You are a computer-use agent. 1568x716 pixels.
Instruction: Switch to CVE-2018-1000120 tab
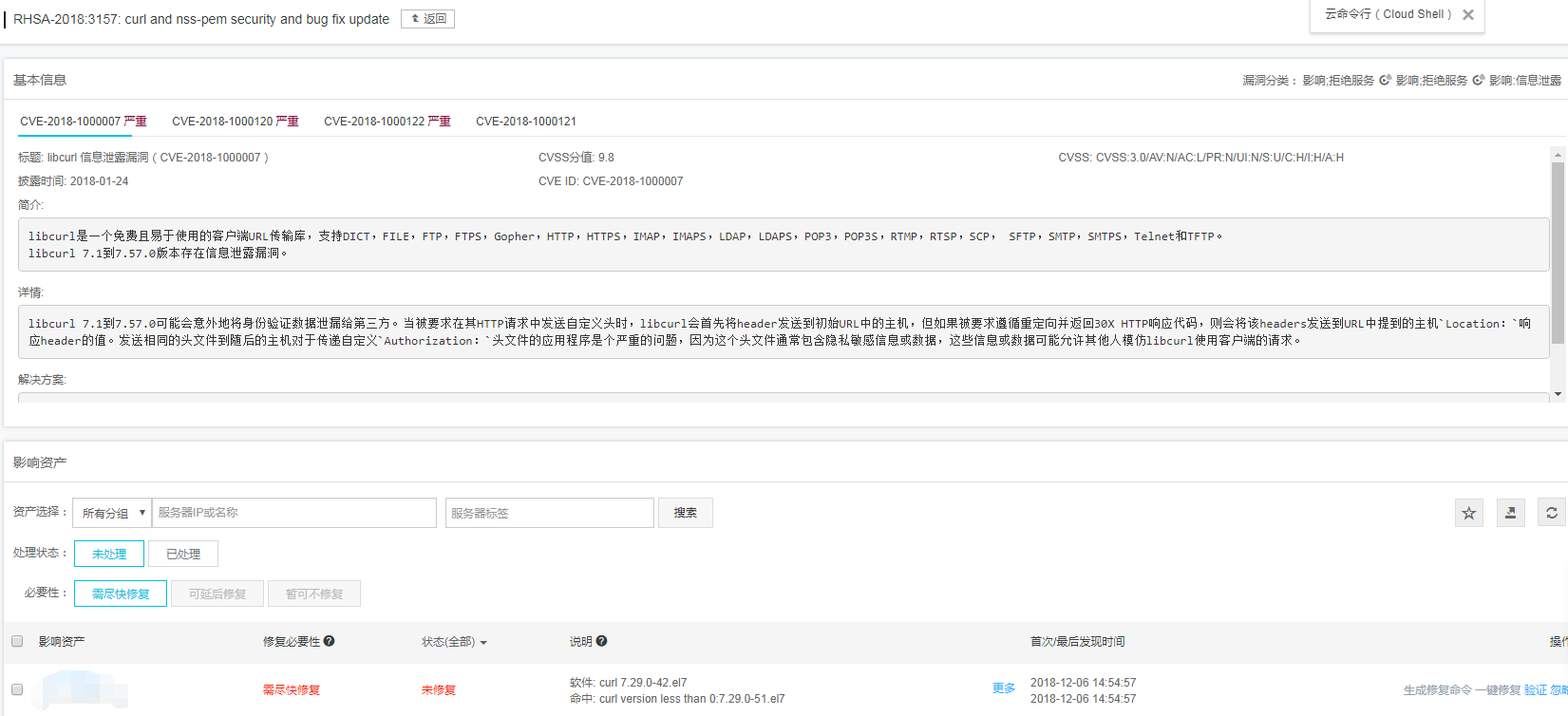point(235,122)
